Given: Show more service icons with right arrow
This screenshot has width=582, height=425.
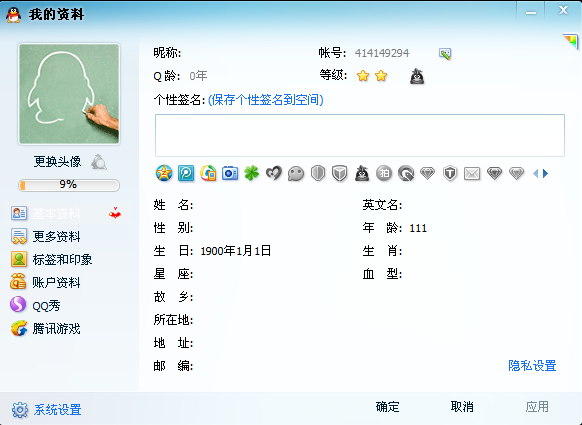Looking at the screenshot, I should click(545, 173).
